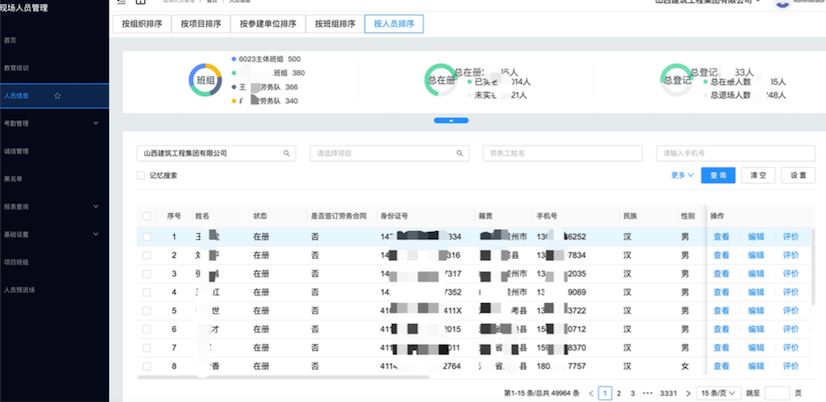Collapse statistics panel with blue handle bar
Image resolution: width=826 pixels, height=402 pixels.
coord(450,120)
